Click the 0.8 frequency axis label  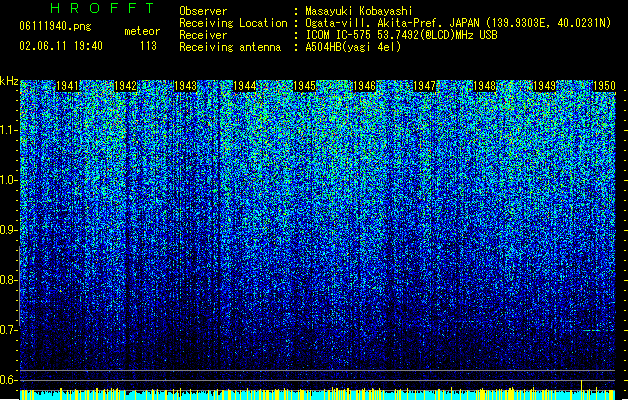[x=8, y=280]
